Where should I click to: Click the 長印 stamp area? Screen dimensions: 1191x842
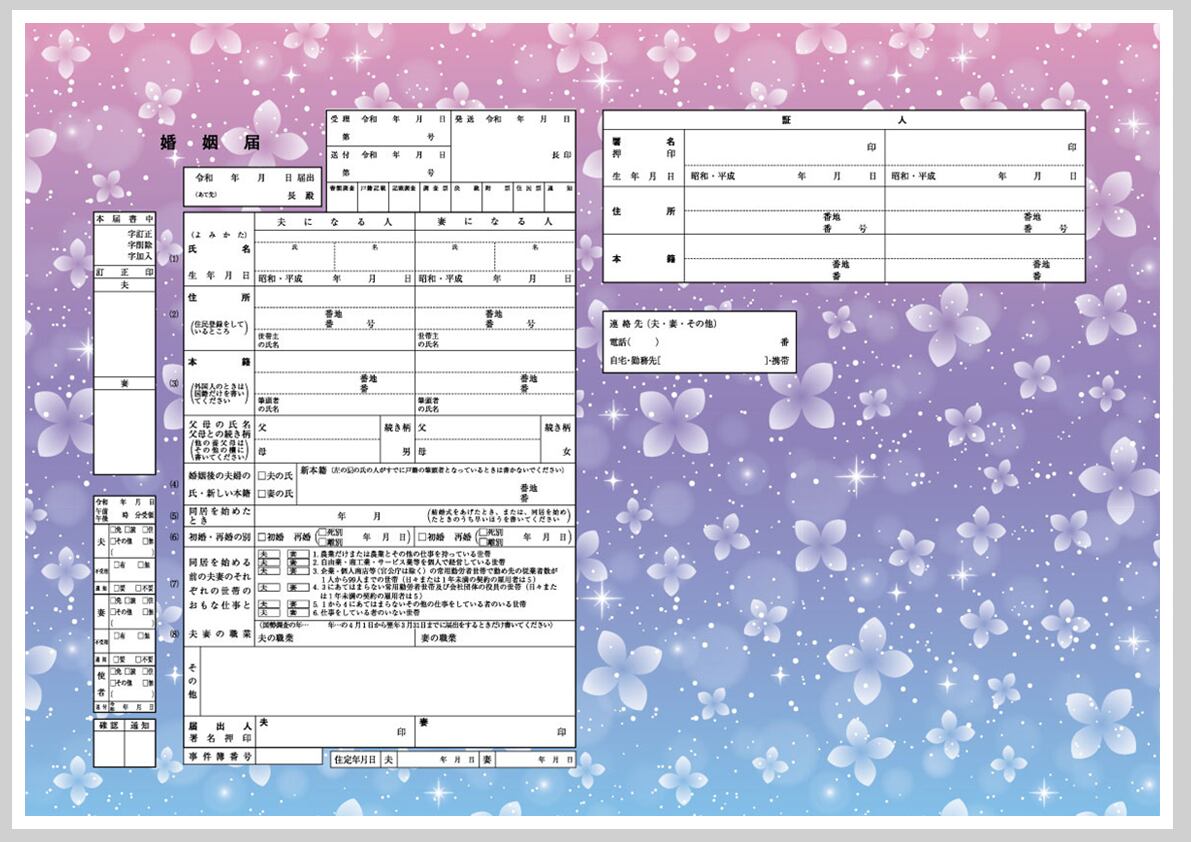coord(561,155)
